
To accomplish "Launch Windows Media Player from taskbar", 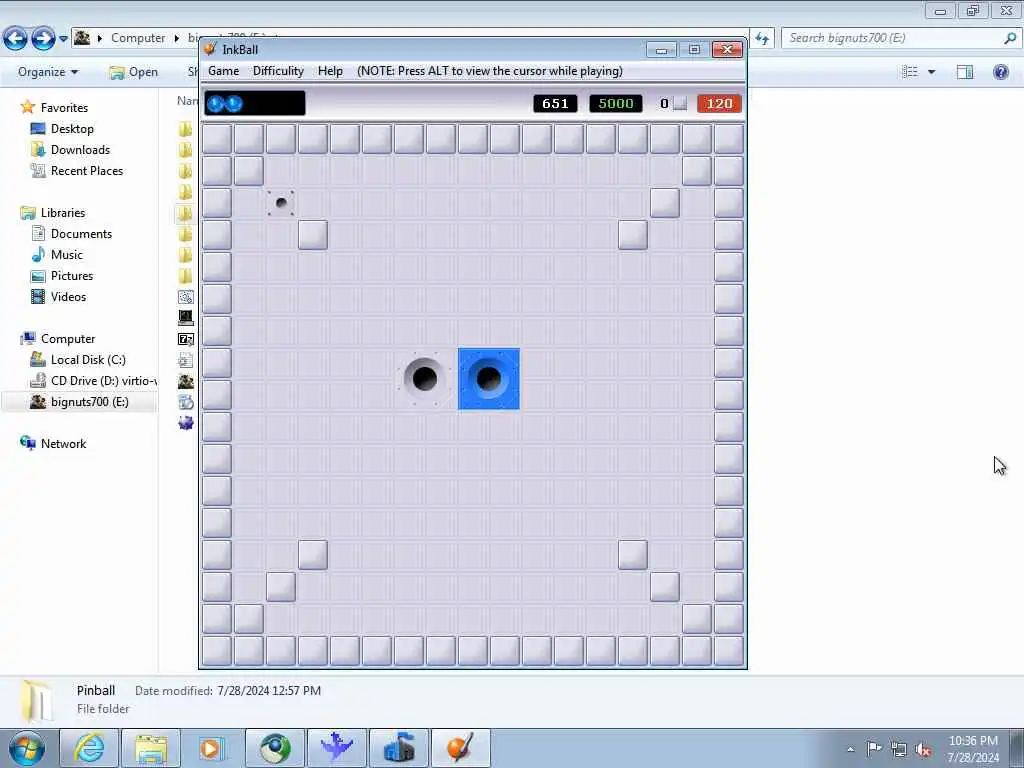I will 212,748.
